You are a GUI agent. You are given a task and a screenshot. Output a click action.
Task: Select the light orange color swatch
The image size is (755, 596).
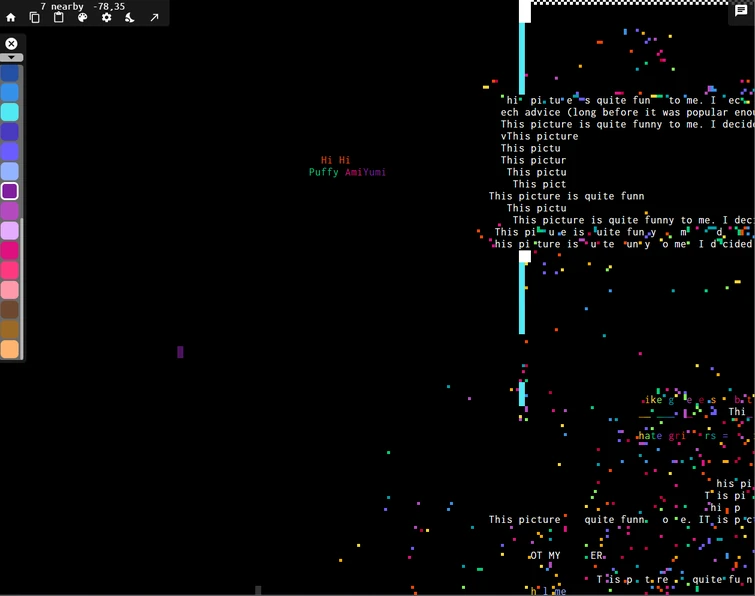click(10, 349)
